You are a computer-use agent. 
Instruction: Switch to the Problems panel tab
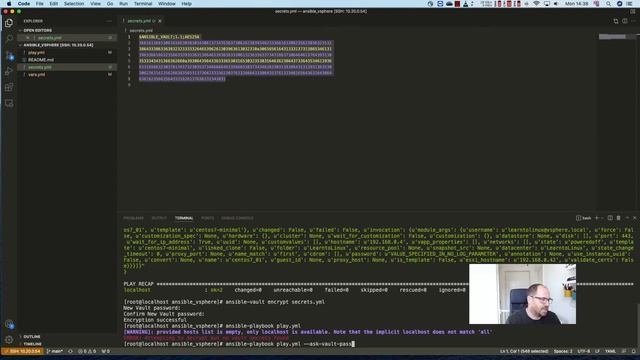tap(133, 218)
